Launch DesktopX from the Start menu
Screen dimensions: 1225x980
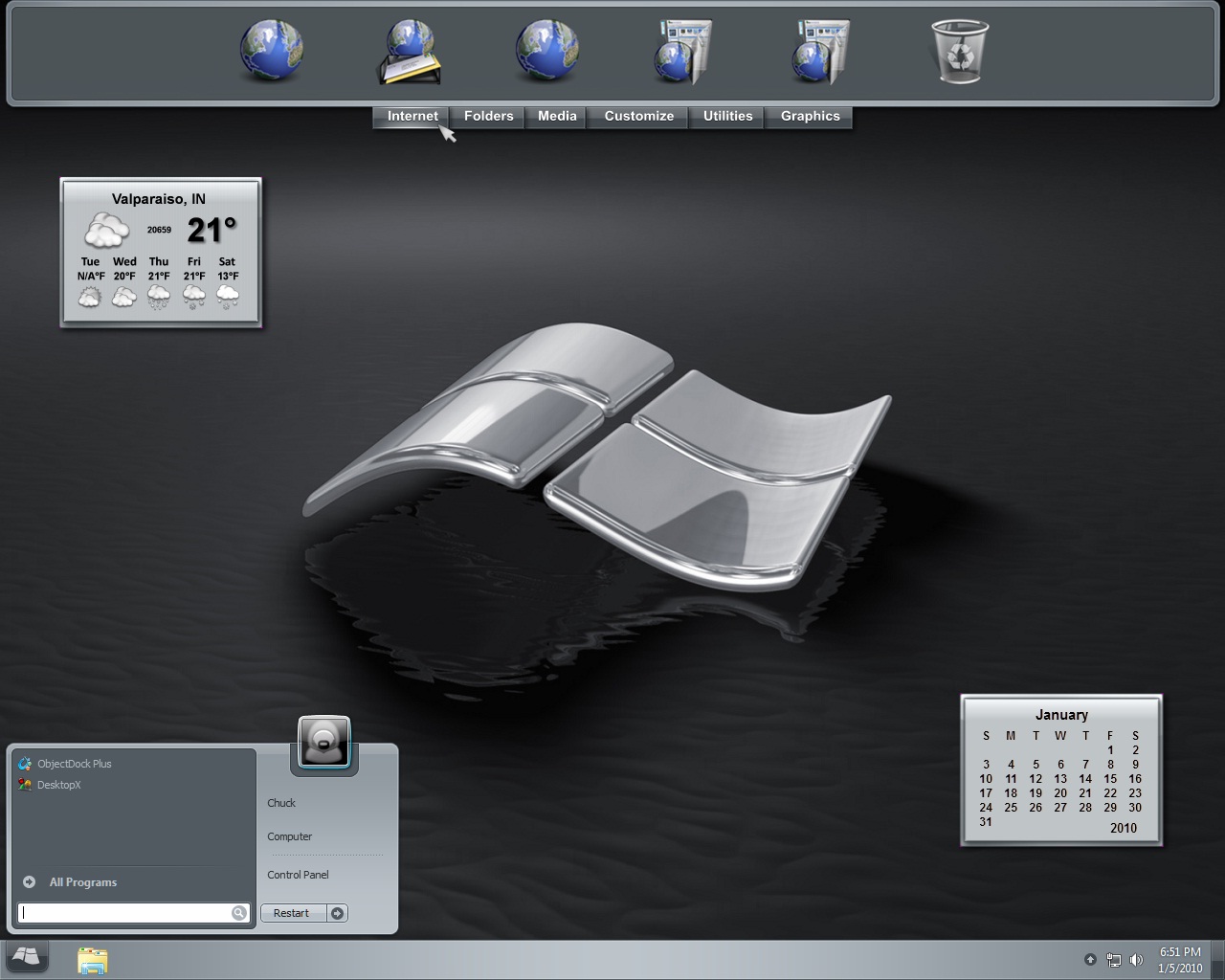point(58,785)
